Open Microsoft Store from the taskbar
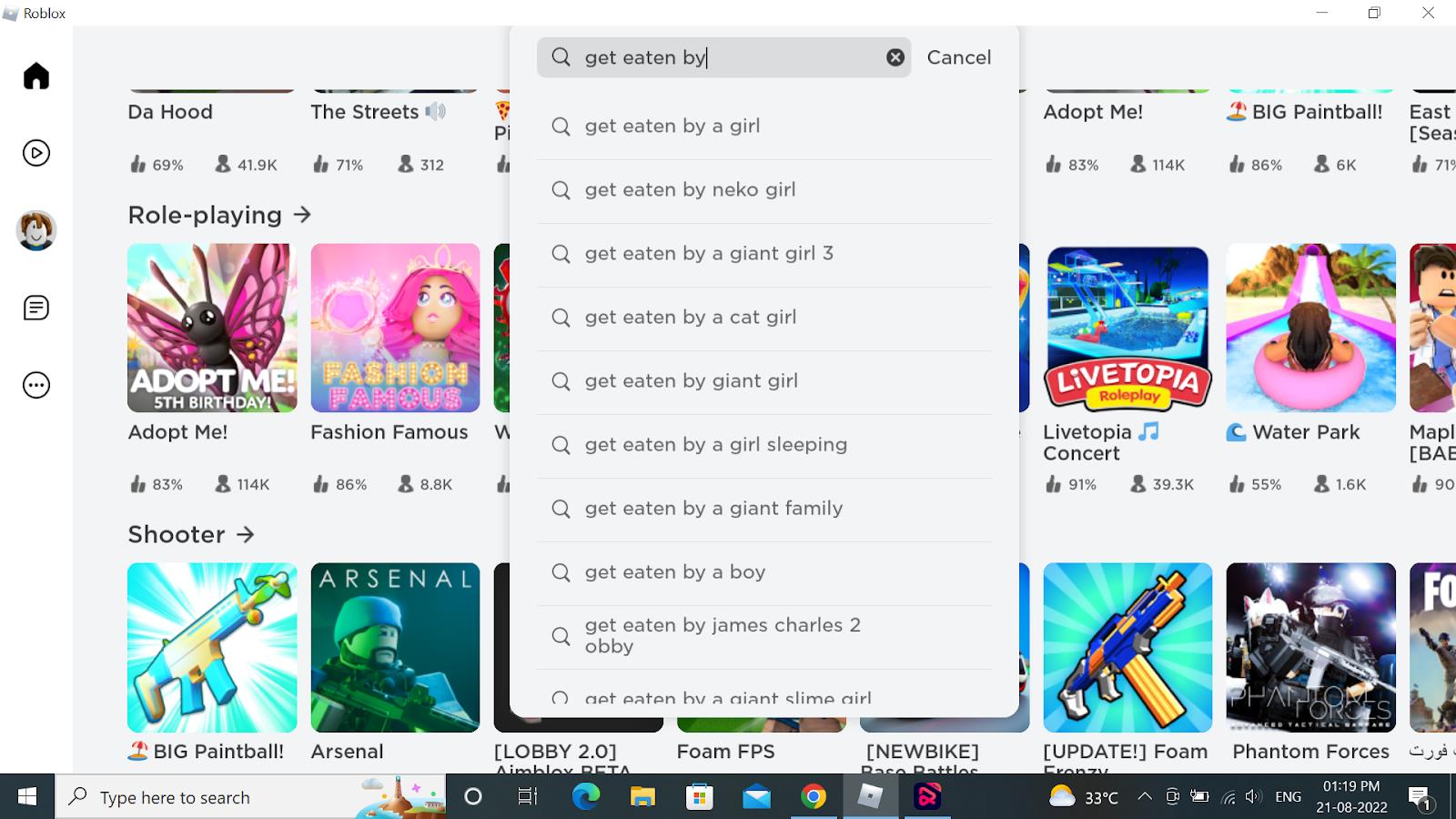 tap(700, 797)
